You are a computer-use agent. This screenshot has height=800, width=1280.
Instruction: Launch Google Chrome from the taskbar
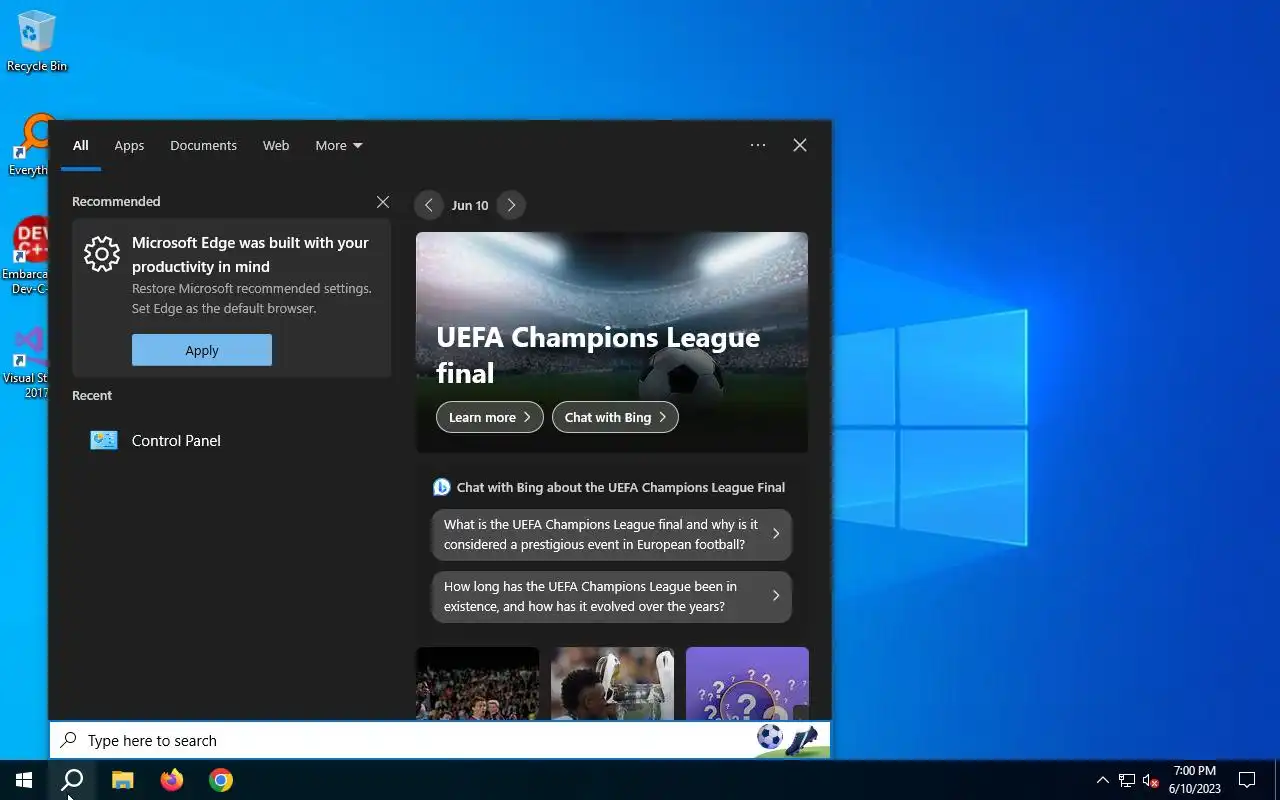pyautogui.click(x=221, y=780)
